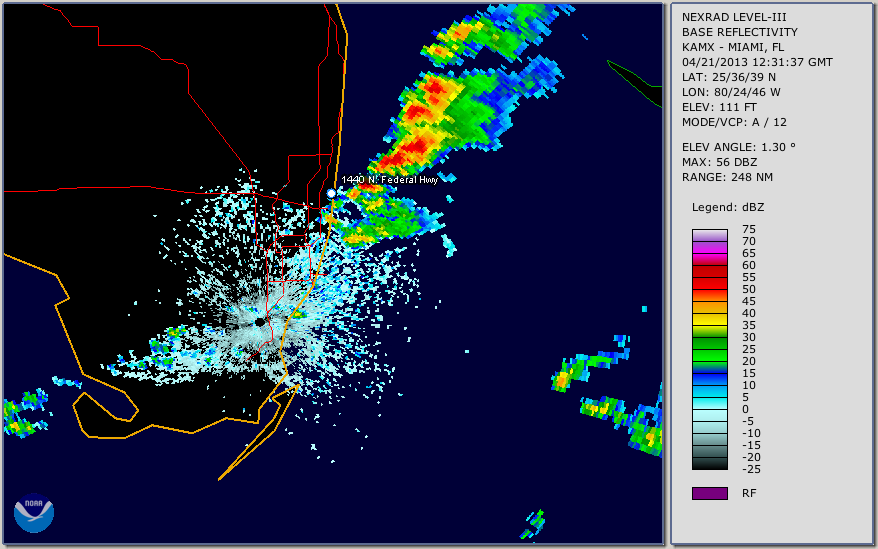The image size is (878, 549).
Task: Click the LAT: 25/36/39 N line
Action: pyautogui.click(x=728, y=77)
